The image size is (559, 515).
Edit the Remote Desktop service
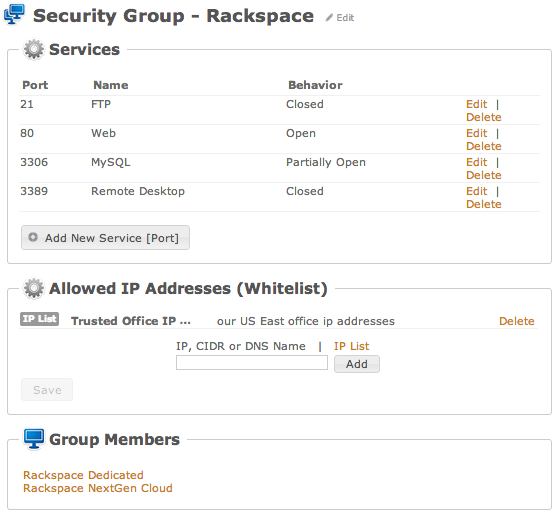tap(476, 191)
